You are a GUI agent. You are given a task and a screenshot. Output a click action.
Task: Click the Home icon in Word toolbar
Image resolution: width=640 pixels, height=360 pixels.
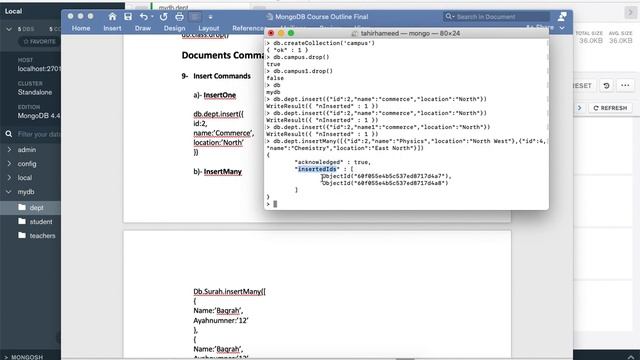coord(112,16)
